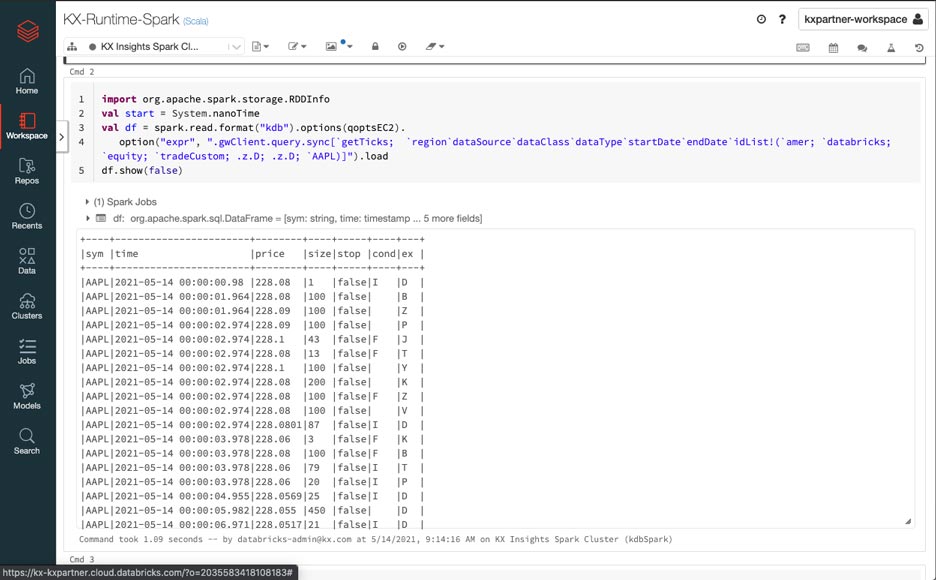Open the notebook File menu dropdown

260,46
